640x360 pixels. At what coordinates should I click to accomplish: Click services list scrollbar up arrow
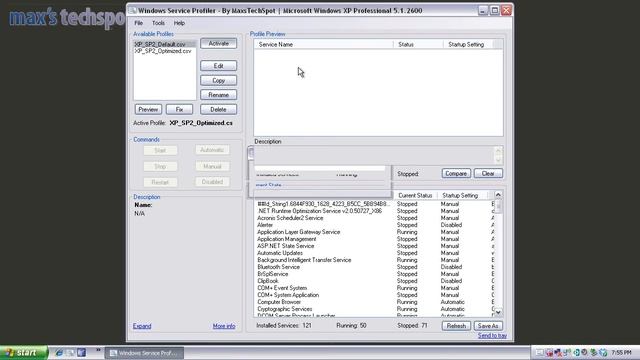pos(498,195)
